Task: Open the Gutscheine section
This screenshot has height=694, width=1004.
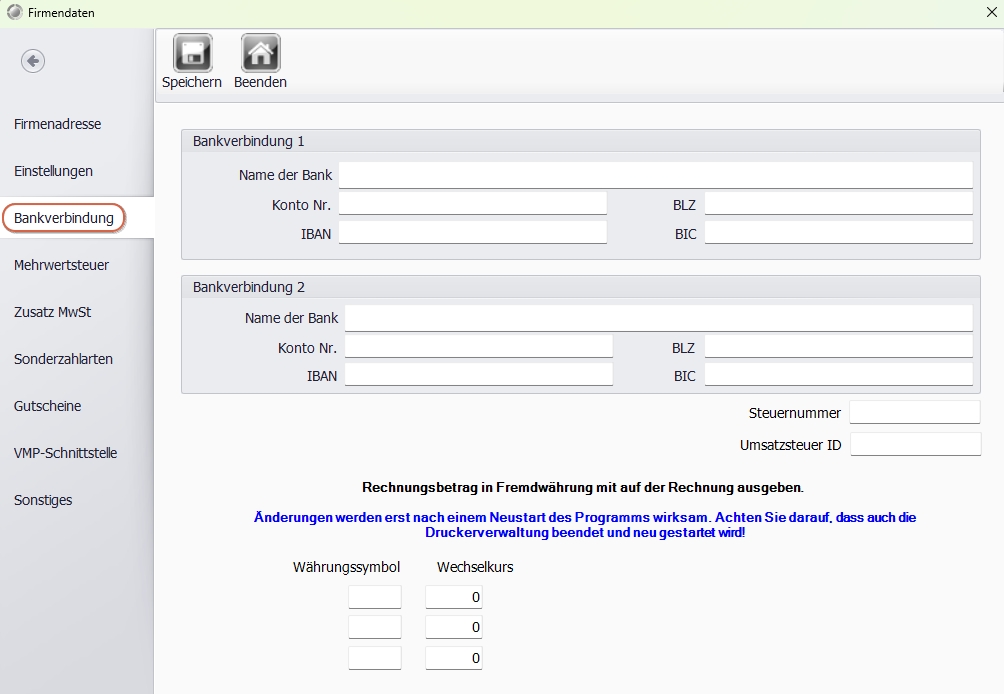Action: (48, 406)
